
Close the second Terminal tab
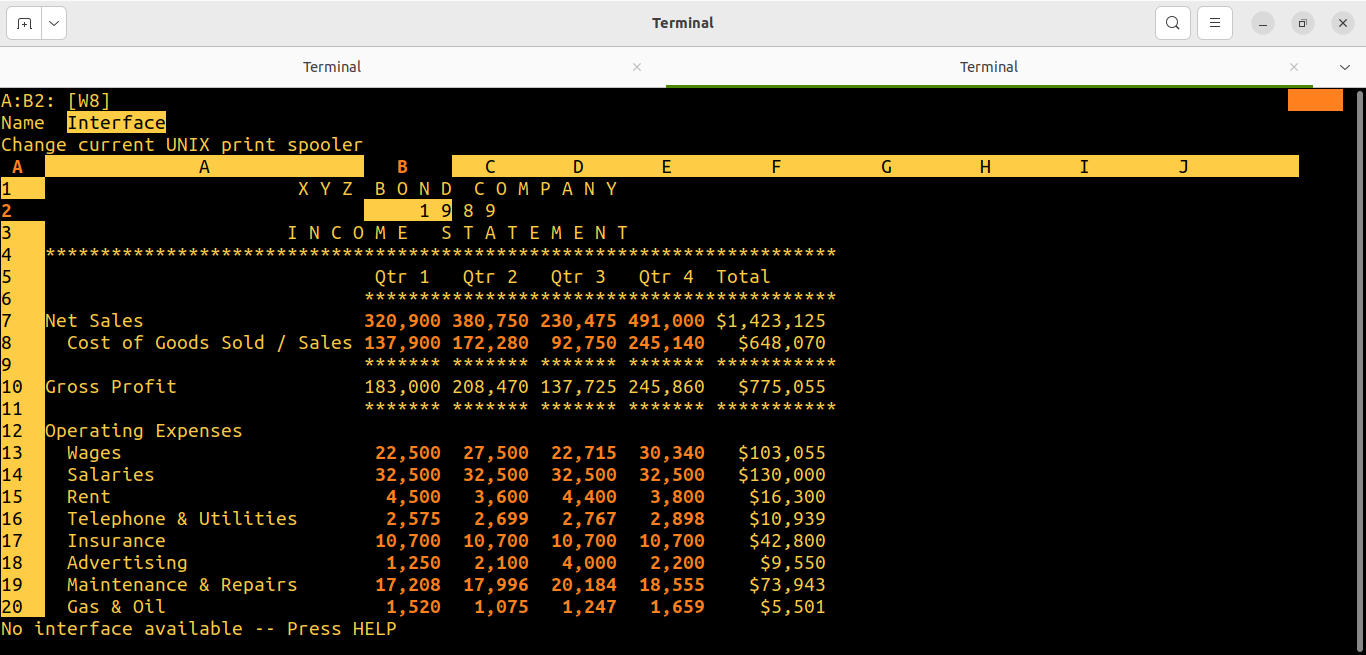click(1294, 67)
